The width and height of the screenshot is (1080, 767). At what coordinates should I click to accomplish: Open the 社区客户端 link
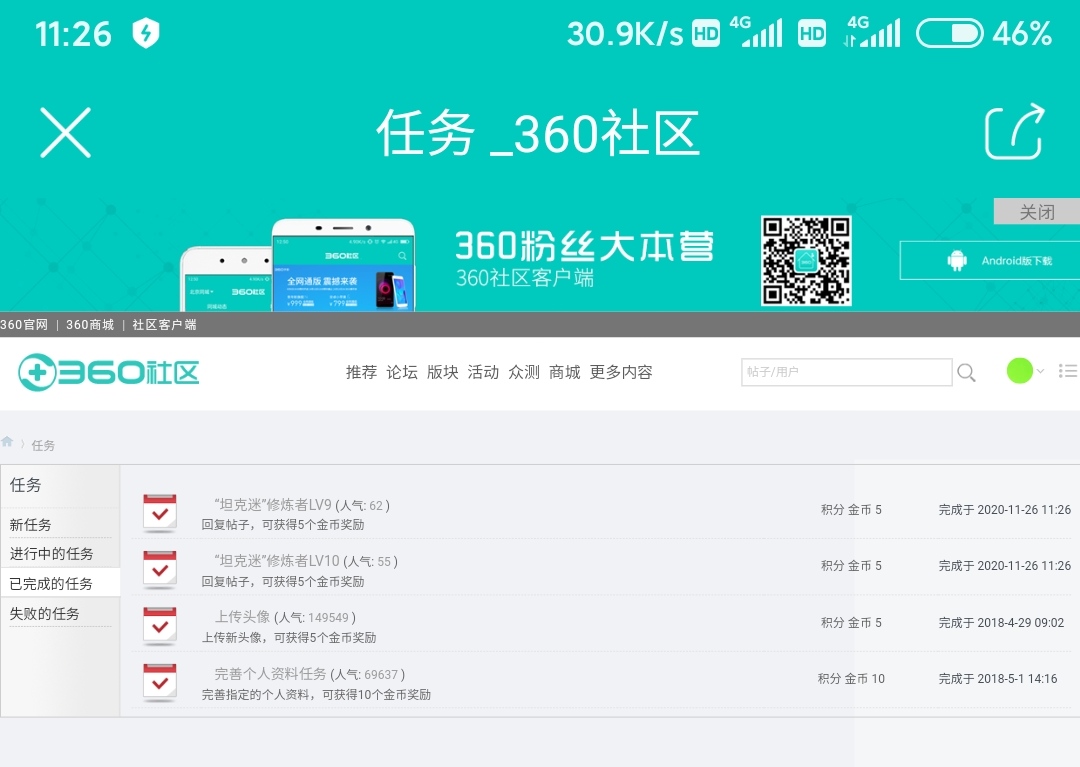pos(164,324)
